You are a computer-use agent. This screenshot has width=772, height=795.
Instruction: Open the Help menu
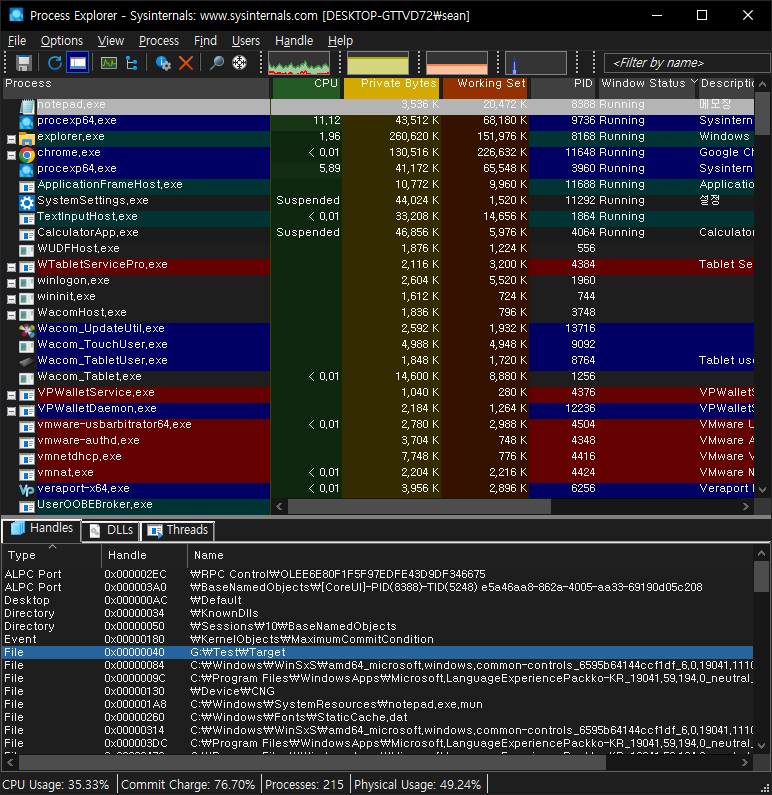[x=340, y=41]
